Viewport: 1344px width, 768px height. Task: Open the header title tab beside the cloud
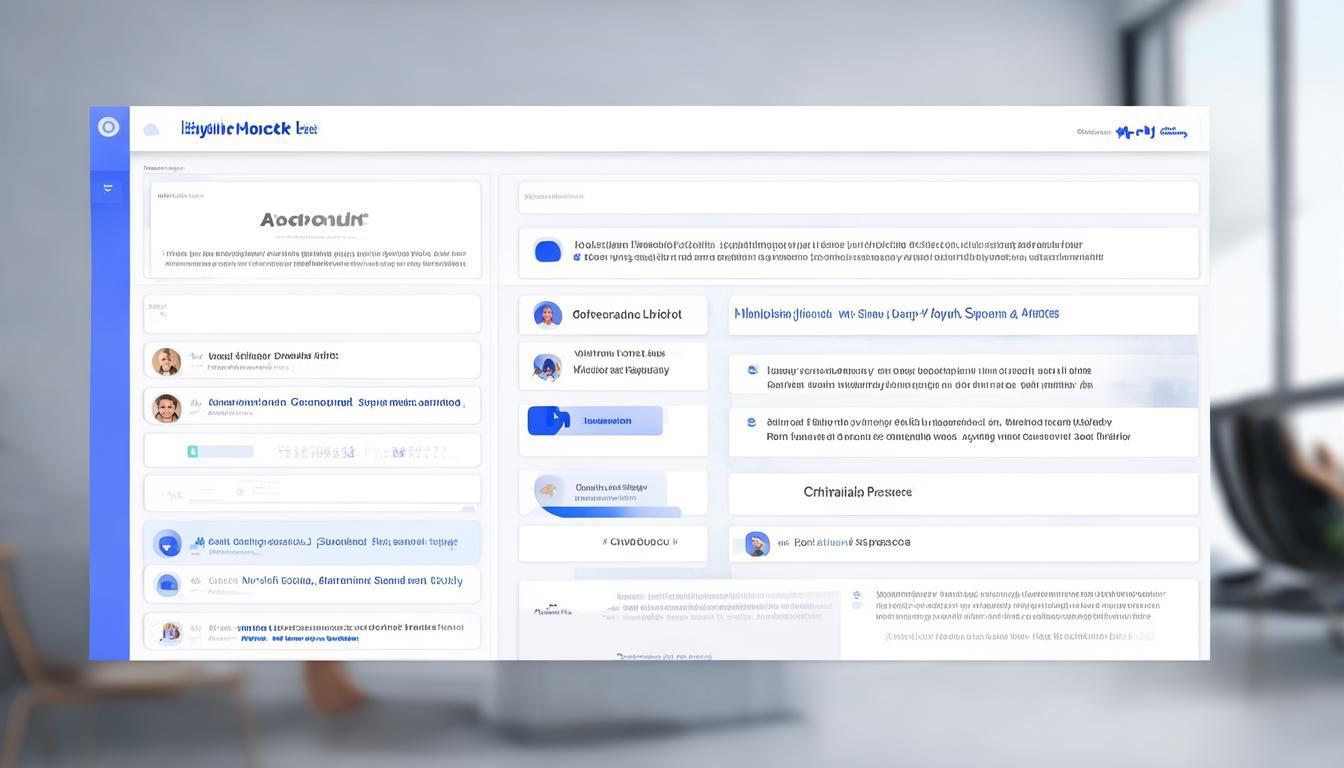pos(249,129)
